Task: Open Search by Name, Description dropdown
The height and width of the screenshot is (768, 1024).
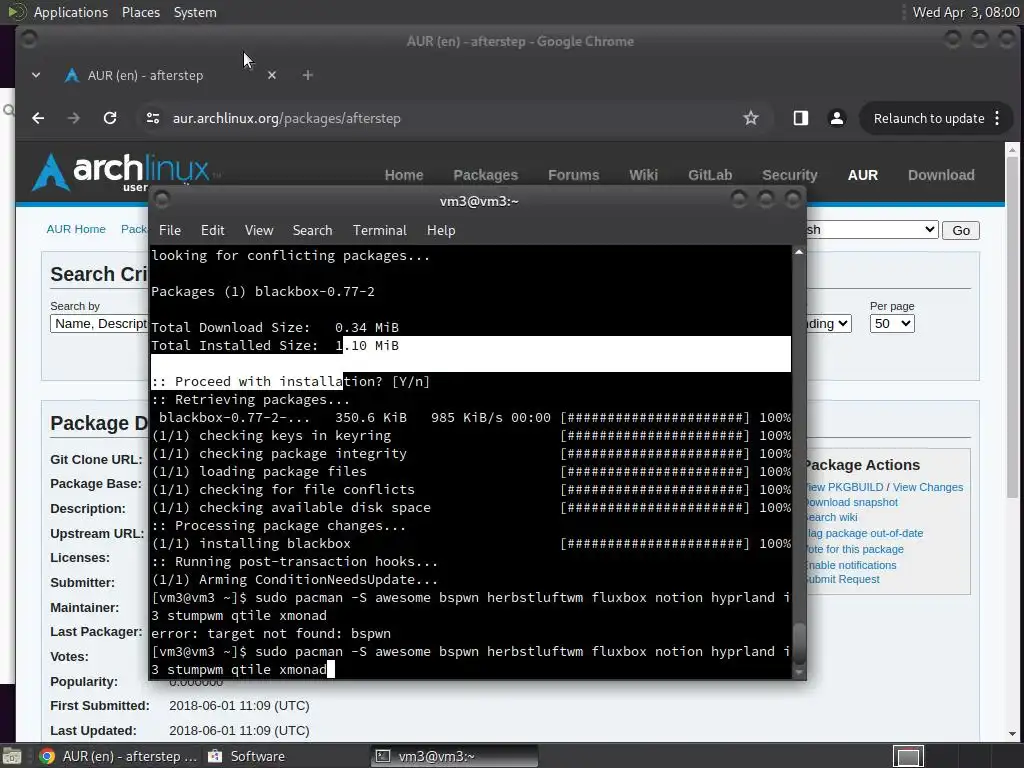Action: tap(99, 323)
